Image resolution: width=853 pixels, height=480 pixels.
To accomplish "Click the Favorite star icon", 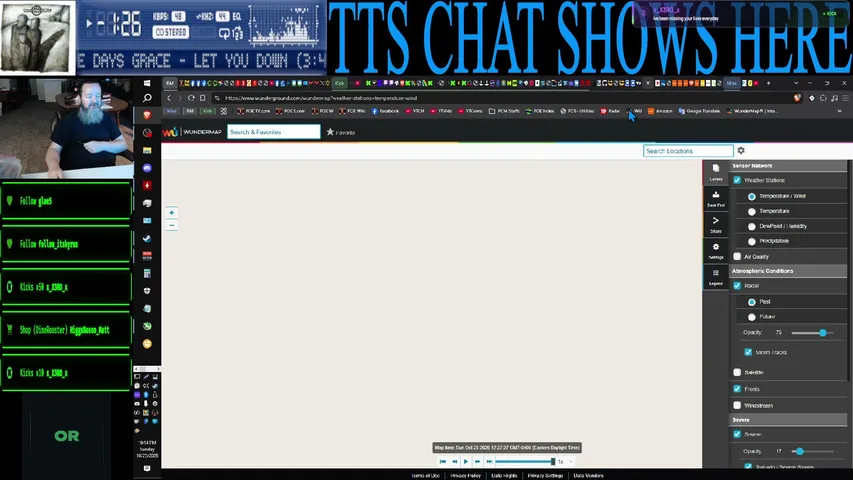I will (330, 132).
